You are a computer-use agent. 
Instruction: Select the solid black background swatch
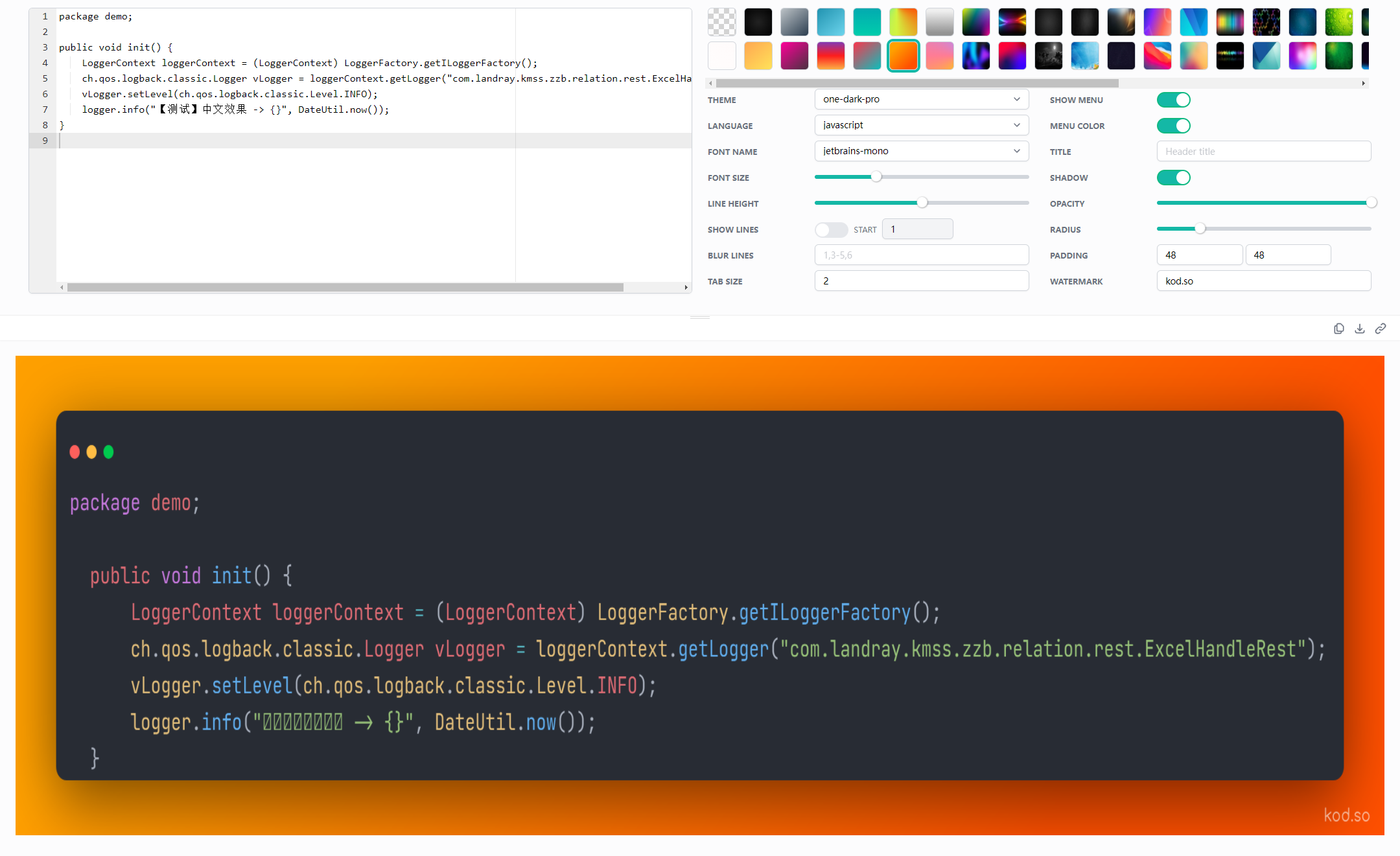click(x=758, y=21)
